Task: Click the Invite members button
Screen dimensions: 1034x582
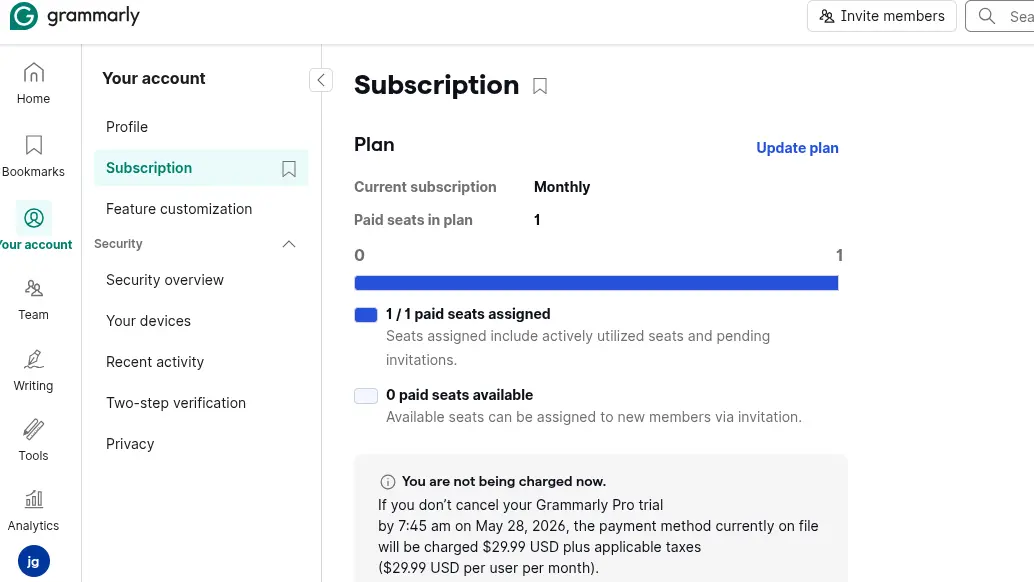Action: pyautogui.click(x=882, y=16)
